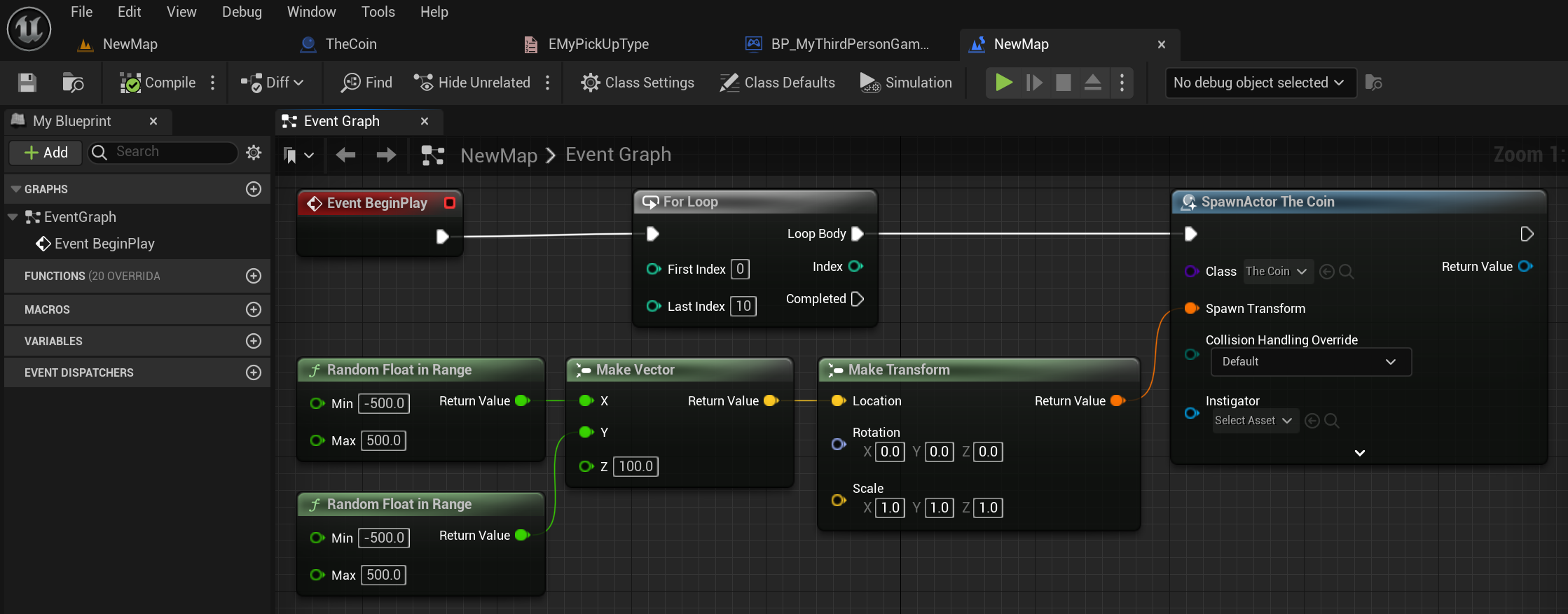Open the play mode options three-dot menu

[x=1122, y=83]
